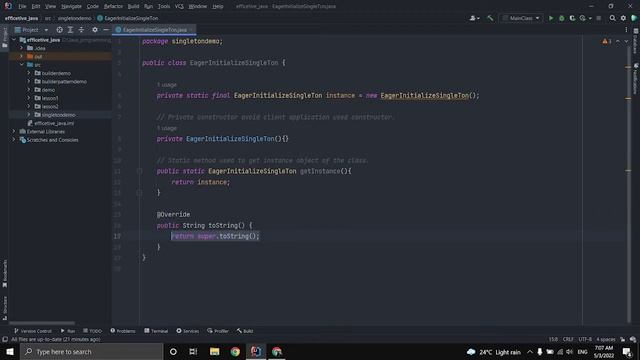Hide the Project tool window minus icon
This screenshot has width=640, height=360.
point(106,30)
